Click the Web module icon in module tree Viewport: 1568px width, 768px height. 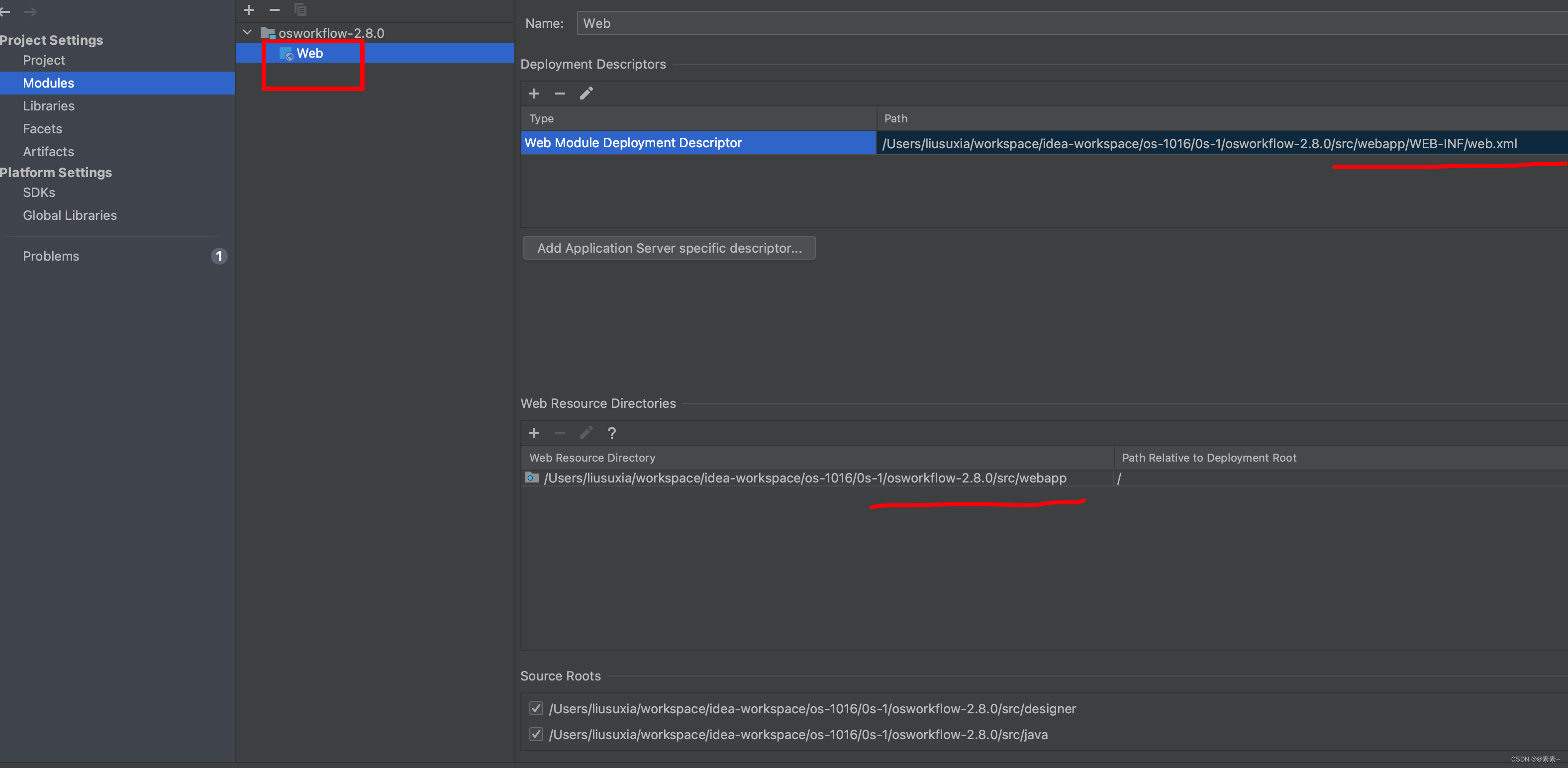[x=286, y=53]
